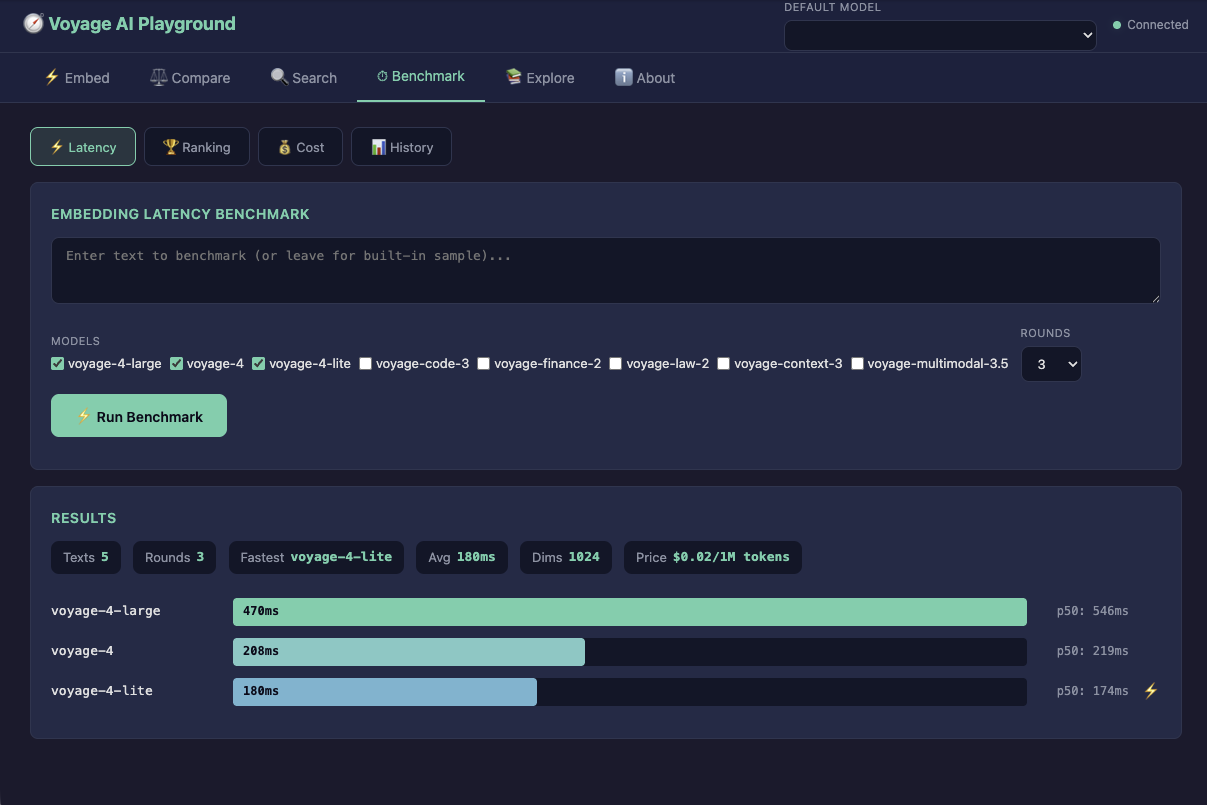1207x805 pixels.
Task: Show the History sub-tab
Action: point(401,147)
